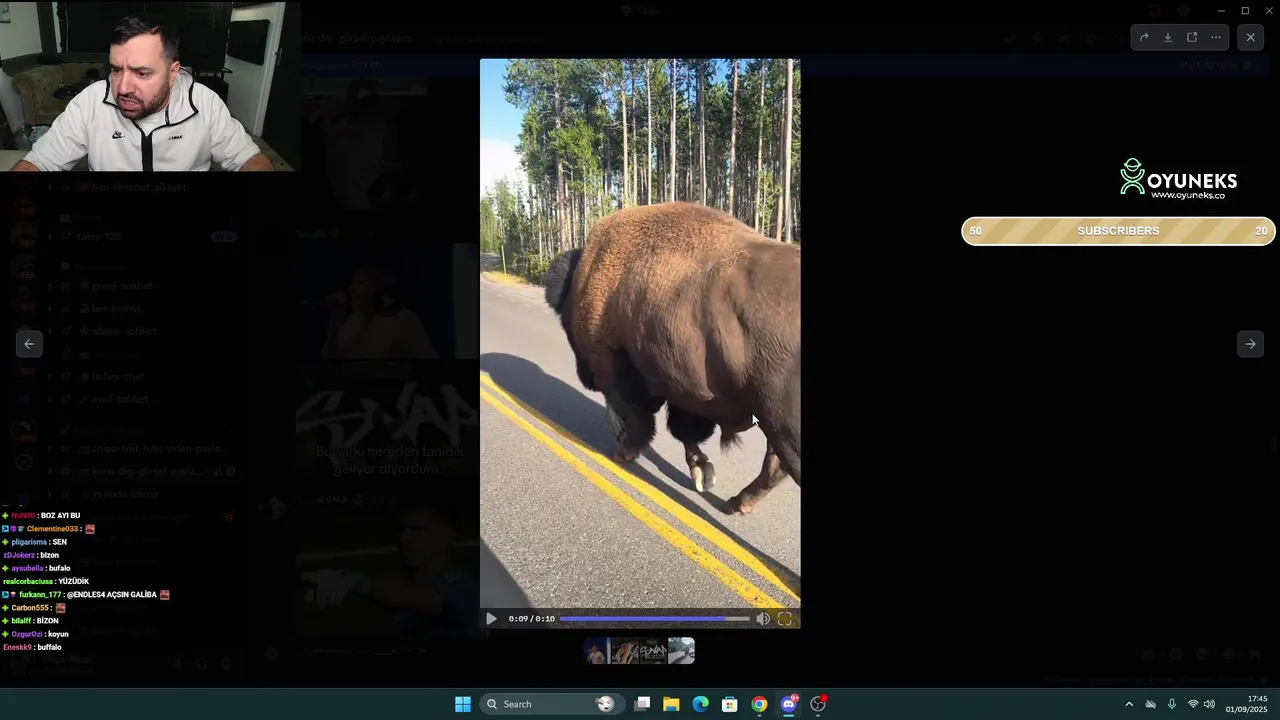
Task: Play the bison video
Action: tap(491, 619)
